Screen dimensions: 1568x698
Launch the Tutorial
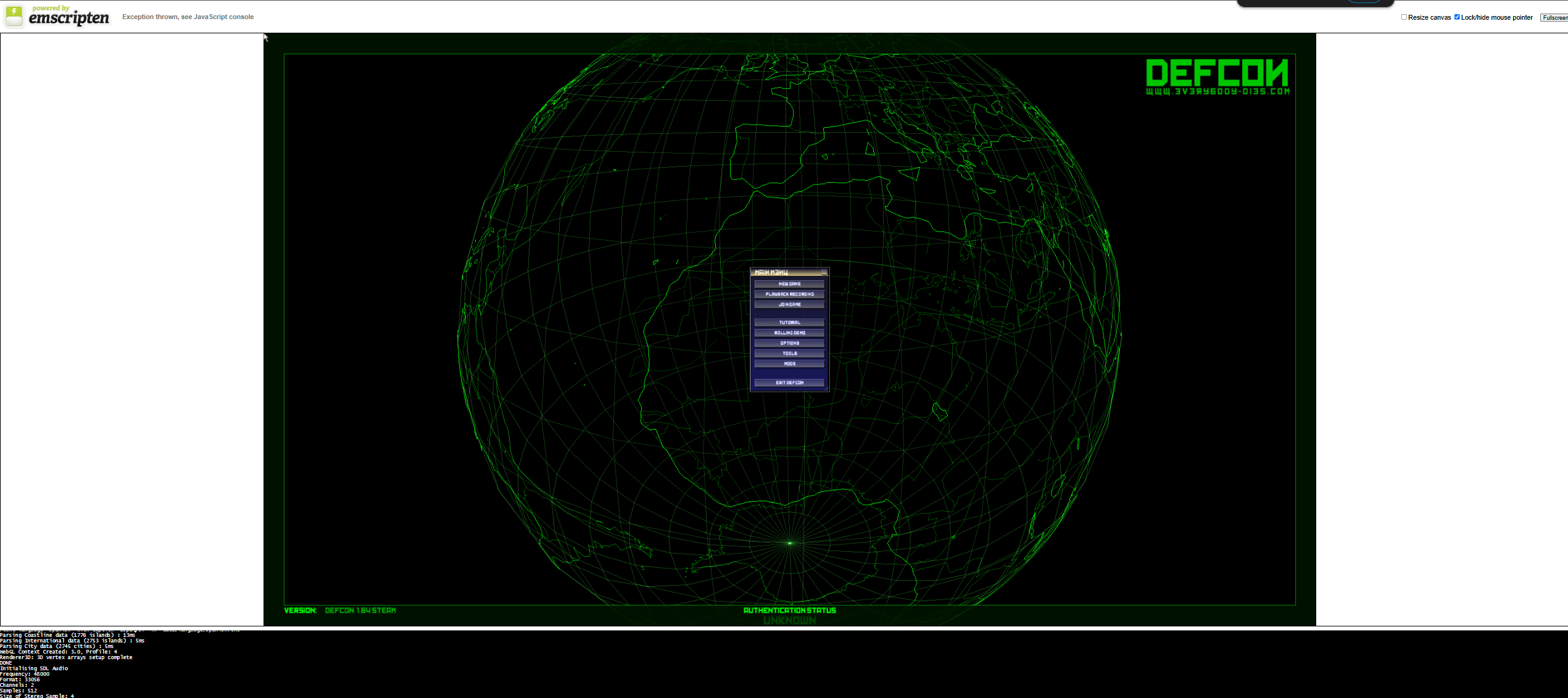[789, 322]
